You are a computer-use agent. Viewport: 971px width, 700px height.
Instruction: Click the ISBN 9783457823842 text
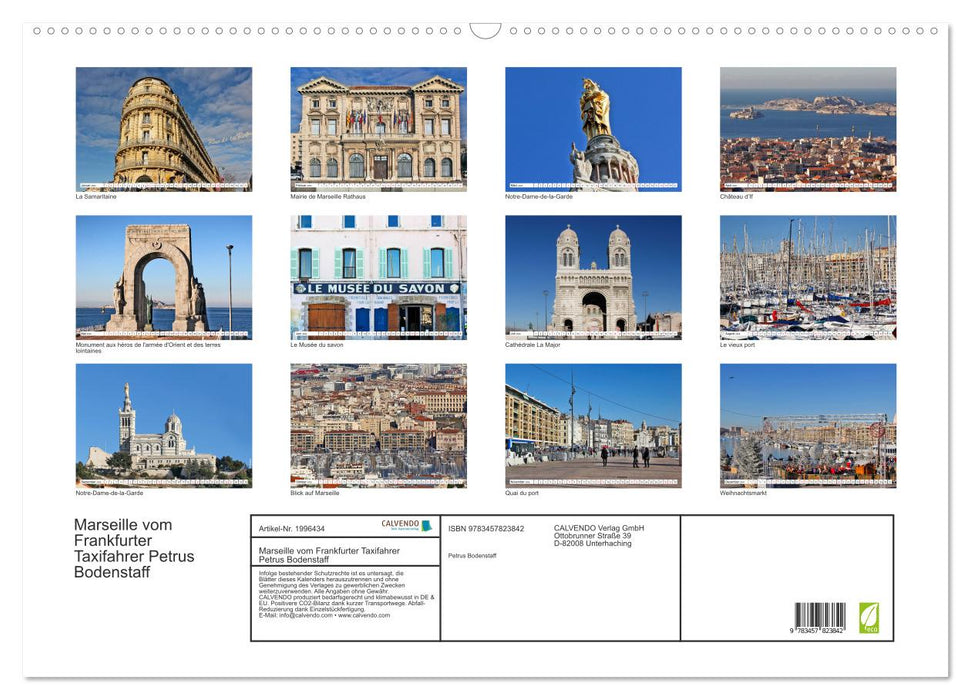point(486,528)
